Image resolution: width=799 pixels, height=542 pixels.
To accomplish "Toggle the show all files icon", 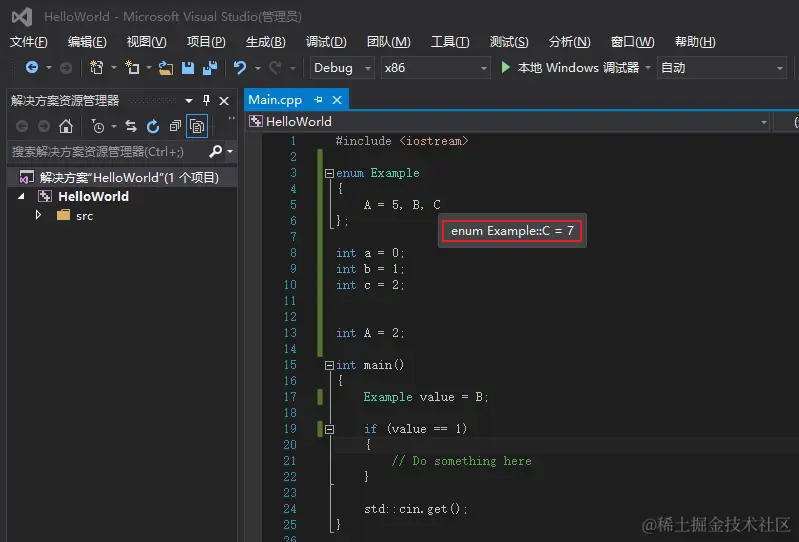I will [x=197, y=126].
